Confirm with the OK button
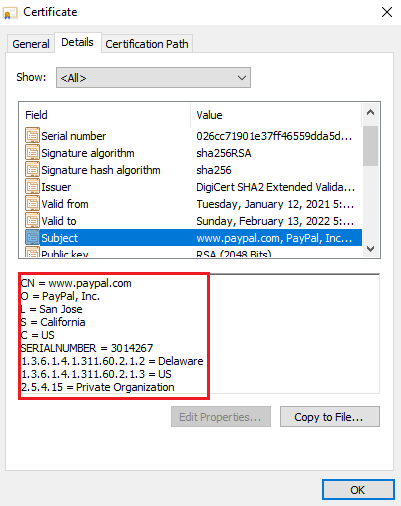This screenshot has height=506, width=401. 358,490
